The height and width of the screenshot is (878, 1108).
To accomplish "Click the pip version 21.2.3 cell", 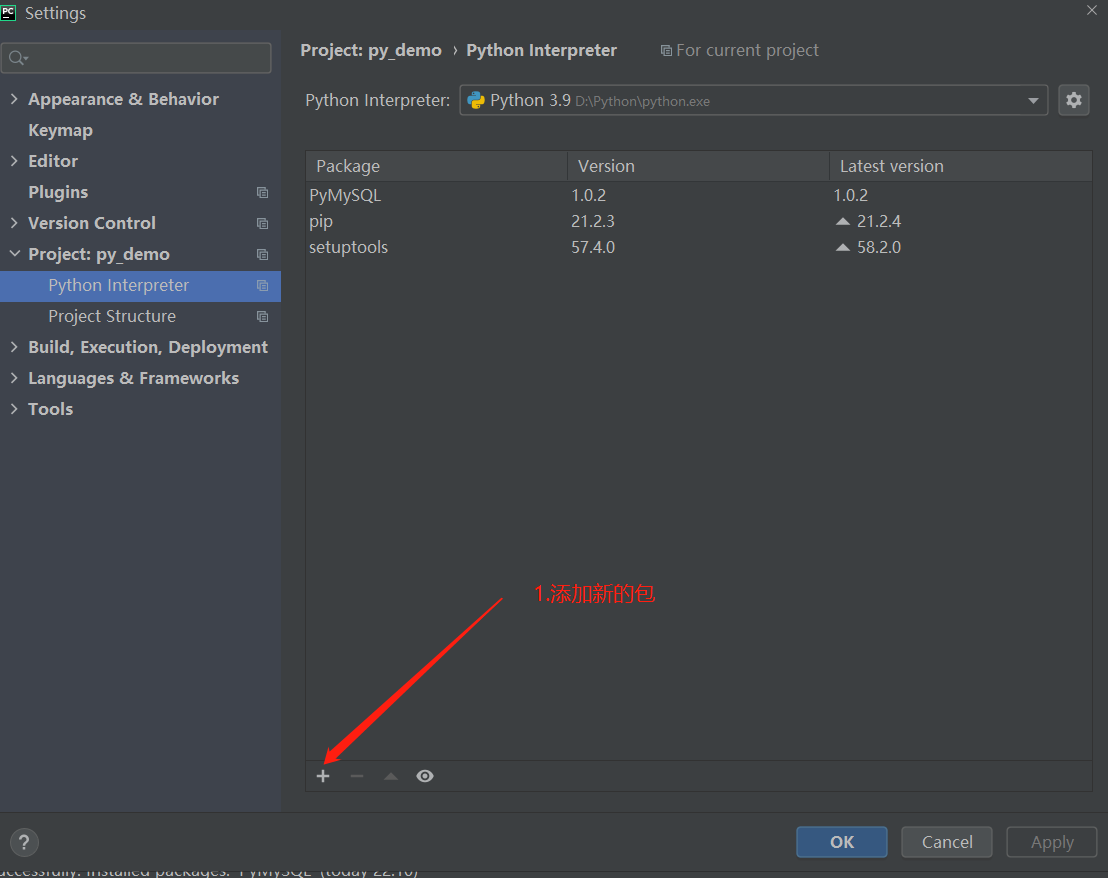I will (x=593, y=221).
